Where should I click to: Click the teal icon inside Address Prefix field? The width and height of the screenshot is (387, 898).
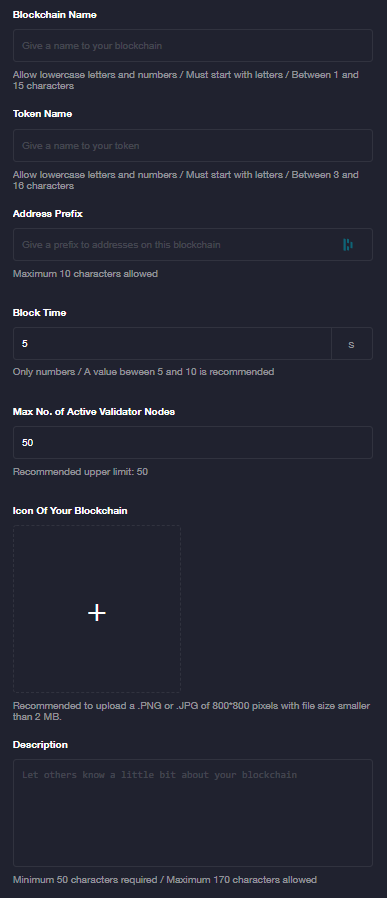(x=347, y=245)
